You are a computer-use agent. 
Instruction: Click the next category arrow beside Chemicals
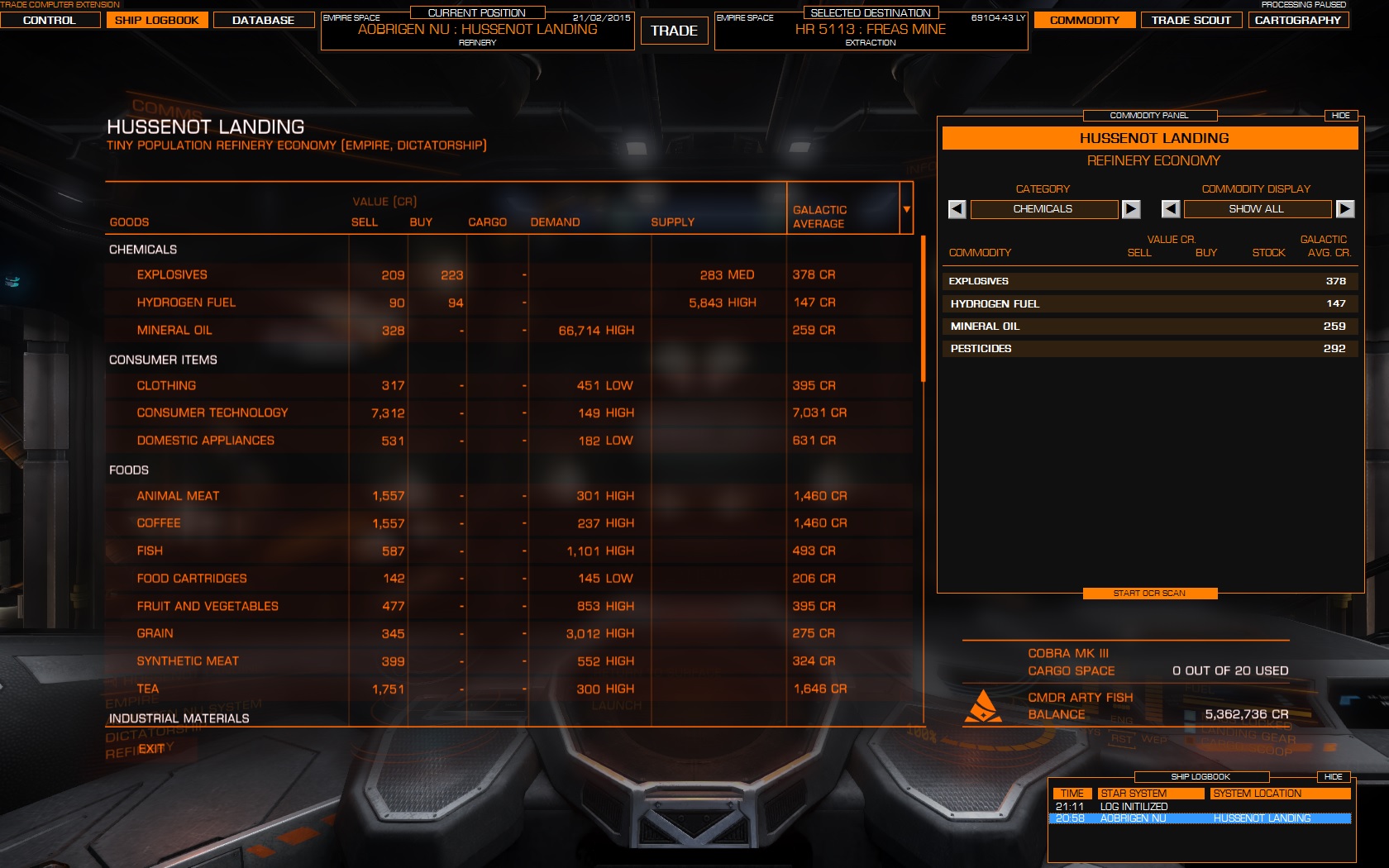point(1131,209)
